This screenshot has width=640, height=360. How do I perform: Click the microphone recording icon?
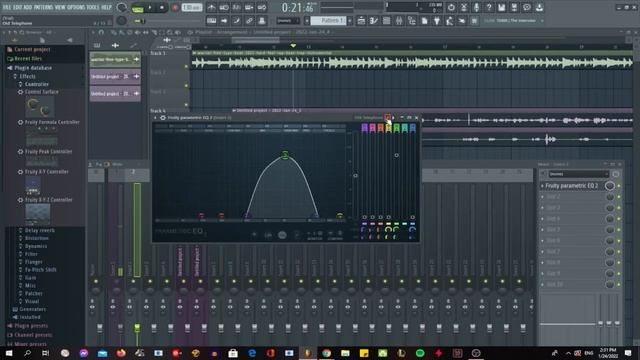(x=476, y=7)
